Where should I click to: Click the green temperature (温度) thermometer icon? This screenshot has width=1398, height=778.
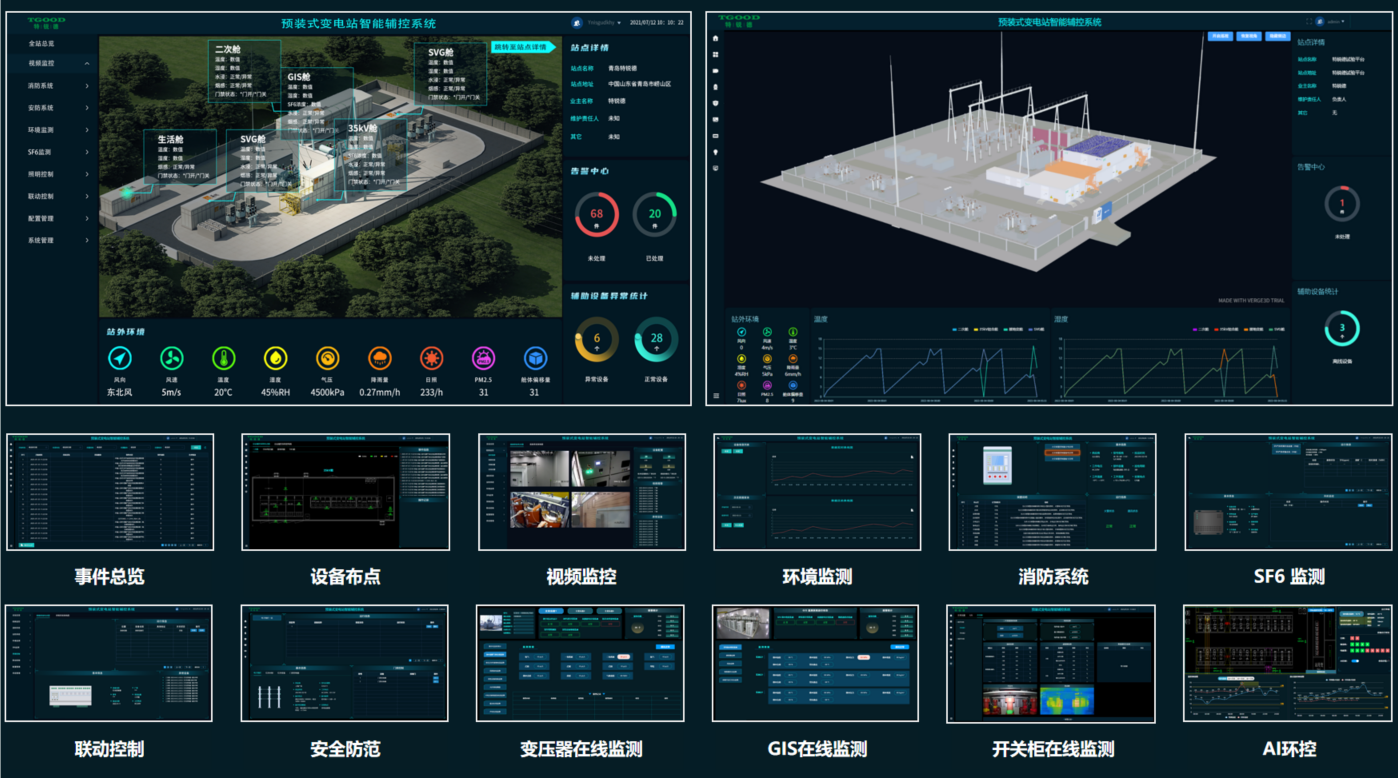pos(223,358)
